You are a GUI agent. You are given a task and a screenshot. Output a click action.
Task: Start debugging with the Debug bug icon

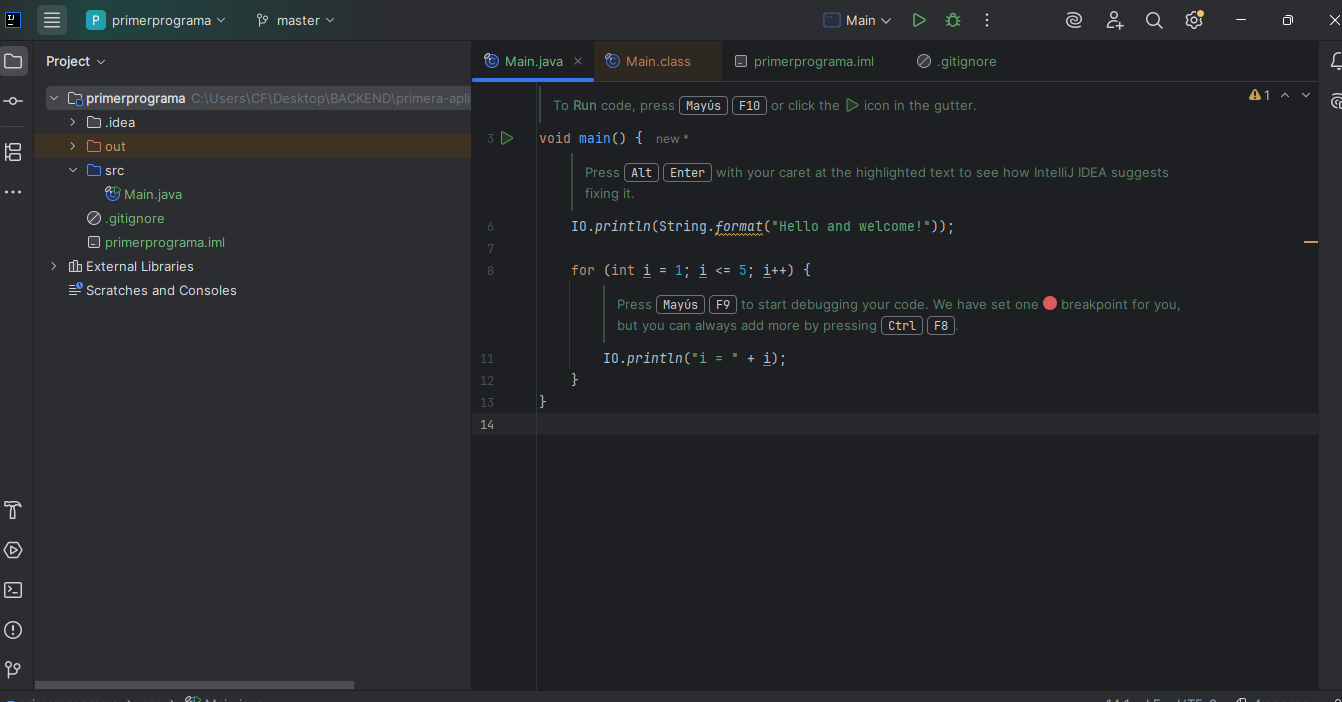coord(952,20)
